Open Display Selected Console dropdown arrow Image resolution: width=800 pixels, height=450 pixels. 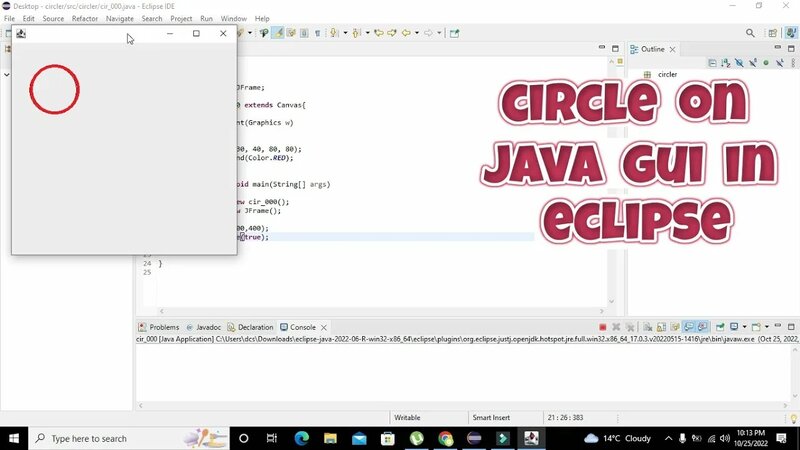pos(744,327)
